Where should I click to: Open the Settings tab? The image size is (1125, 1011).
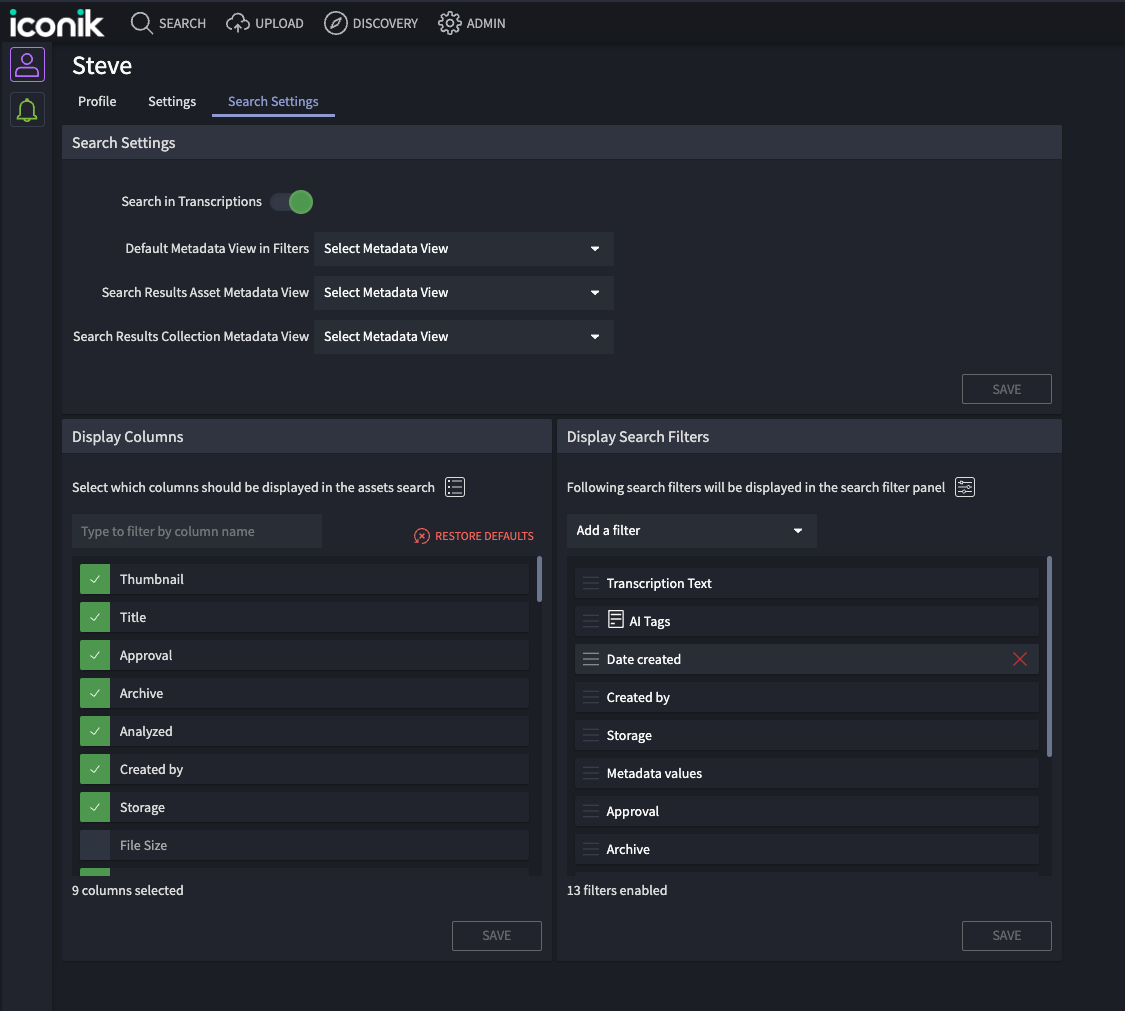171,101
